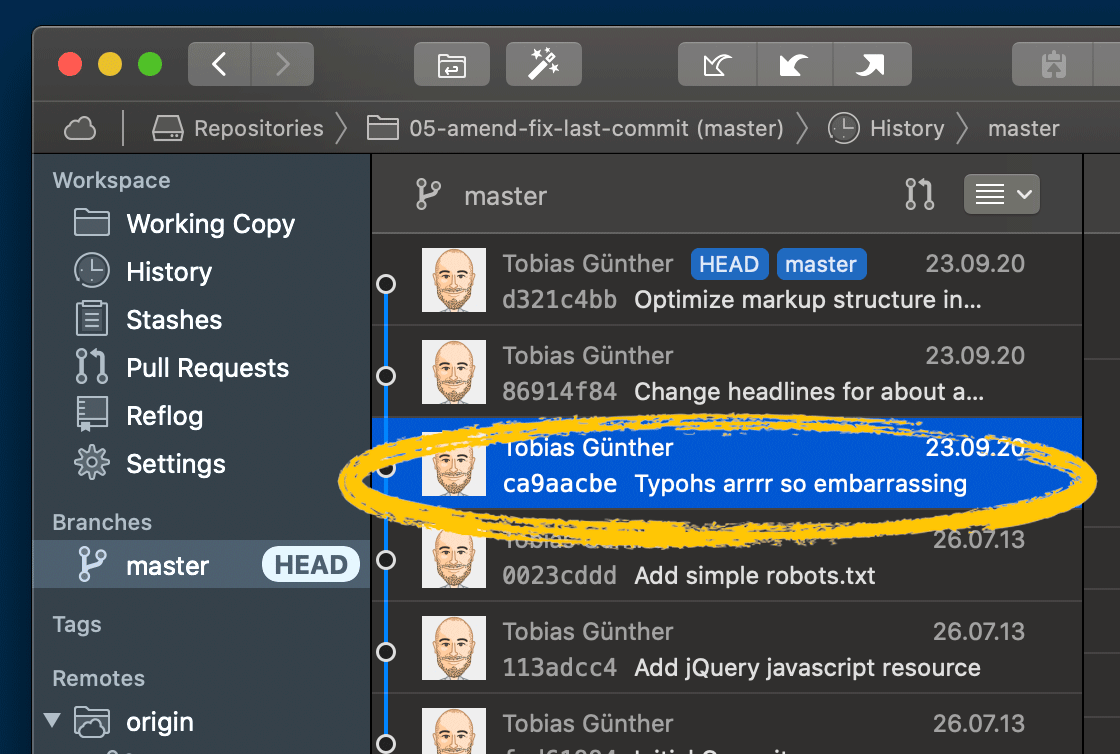1120x754 pixels.
Task: Open the commit list view options dropdown
Action: (1001, 193)
